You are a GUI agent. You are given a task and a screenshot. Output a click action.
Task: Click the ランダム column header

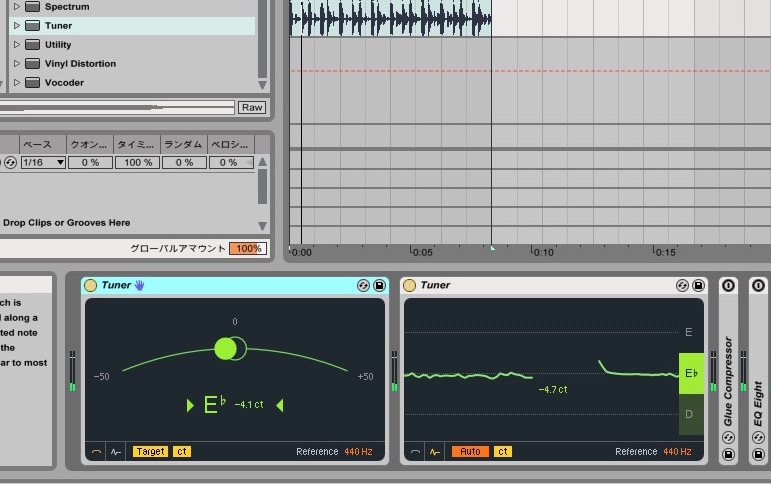click(x=184, y=145)
